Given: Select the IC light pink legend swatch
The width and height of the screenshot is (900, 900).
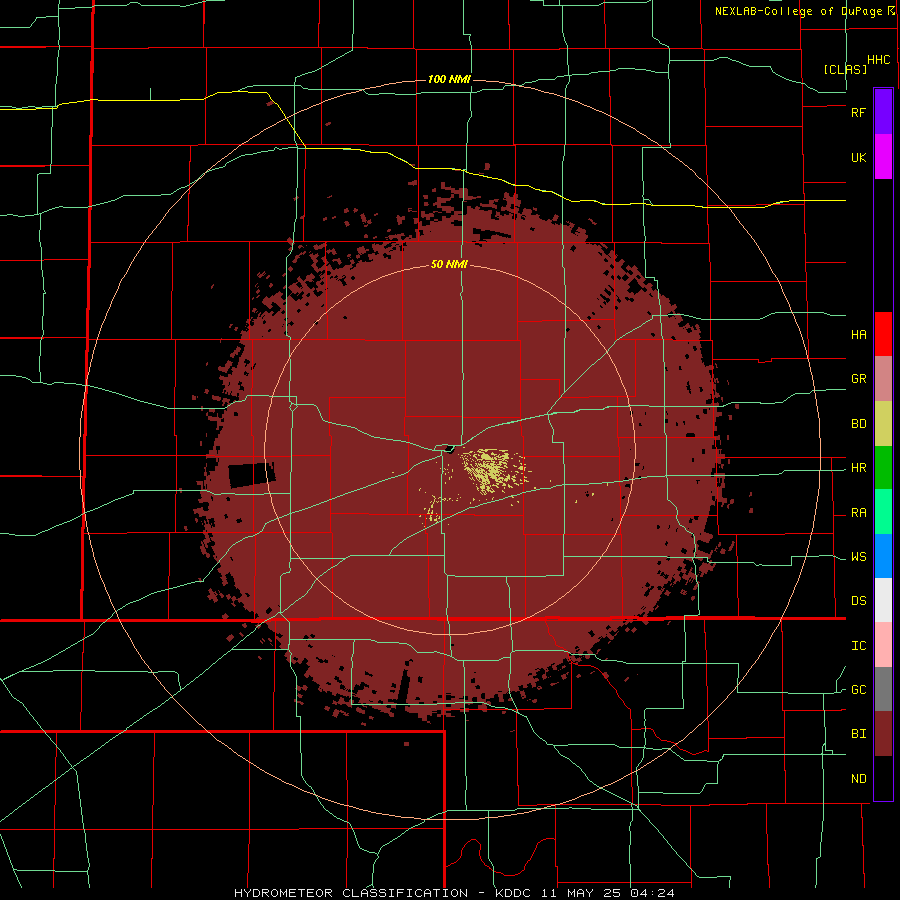Looking at the screenshot, I should pyautogui.click(x=883, y=645).
